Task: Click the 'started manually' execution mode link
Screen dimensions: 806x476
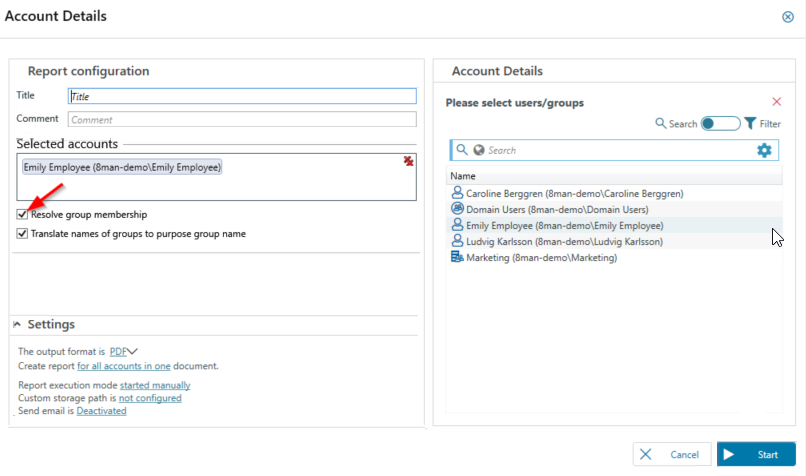Action: (155, 385)
